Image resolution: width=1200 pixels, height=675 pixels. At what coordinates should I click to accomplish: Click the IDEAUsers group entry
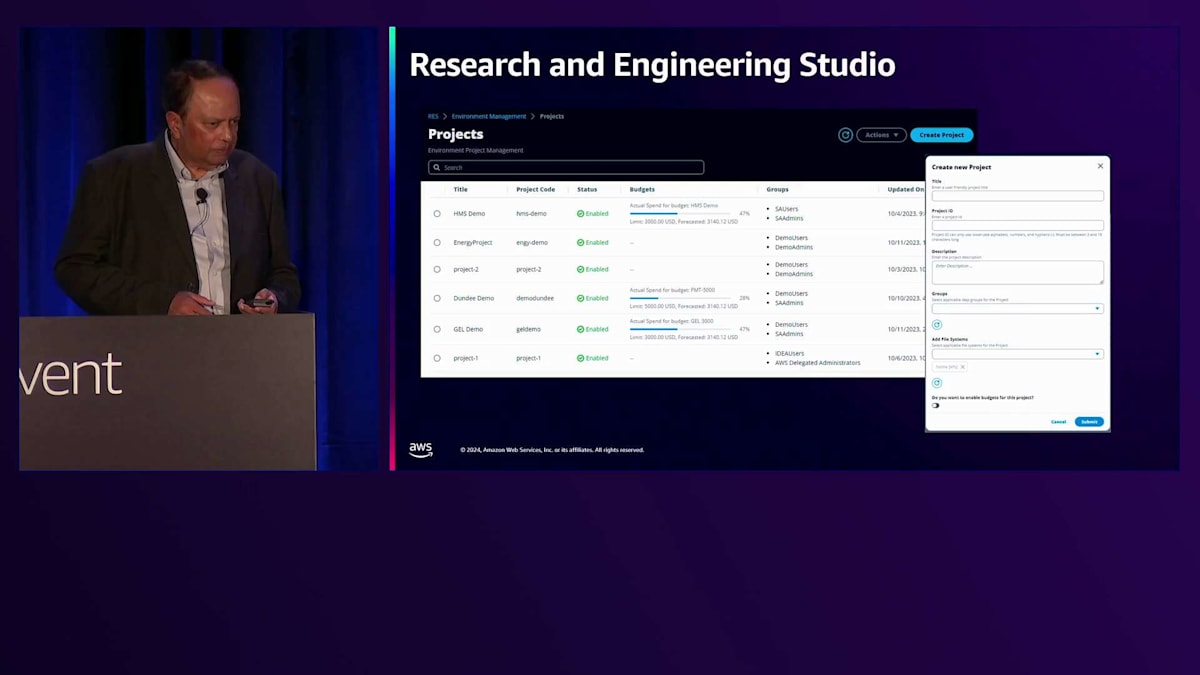pos(790,353)
